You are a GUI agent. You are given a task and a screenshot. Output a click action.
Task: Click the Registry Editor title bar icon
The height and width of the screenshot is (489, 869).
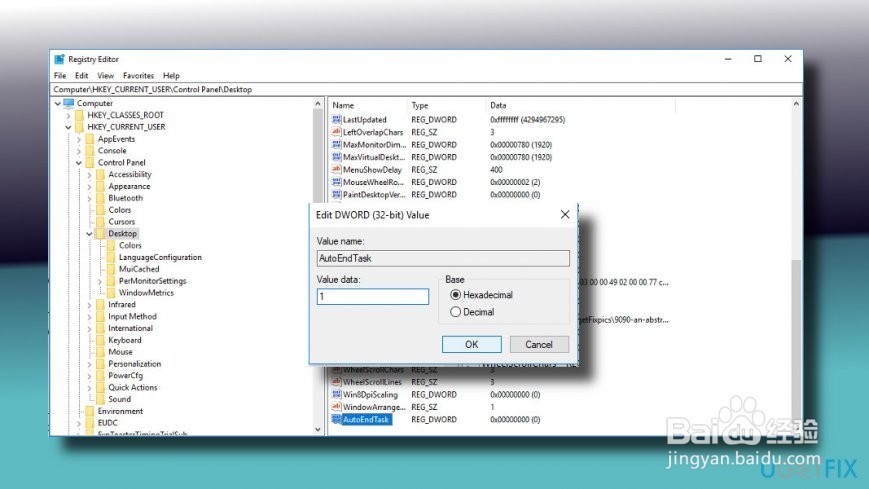pyautogui.click(x=59, y=59)
